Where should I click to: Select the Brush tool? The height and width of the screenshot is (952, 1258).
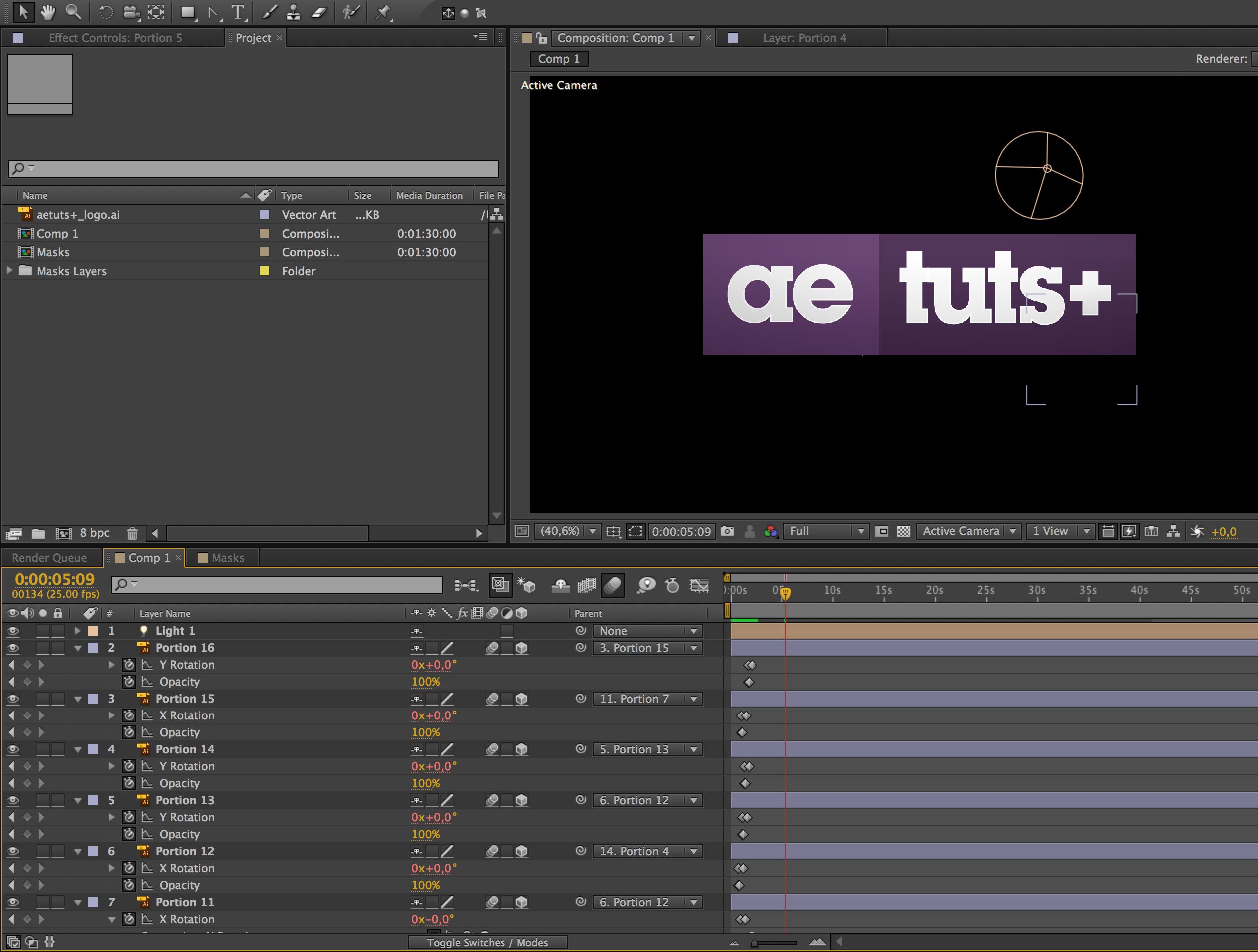pos(269,12)
